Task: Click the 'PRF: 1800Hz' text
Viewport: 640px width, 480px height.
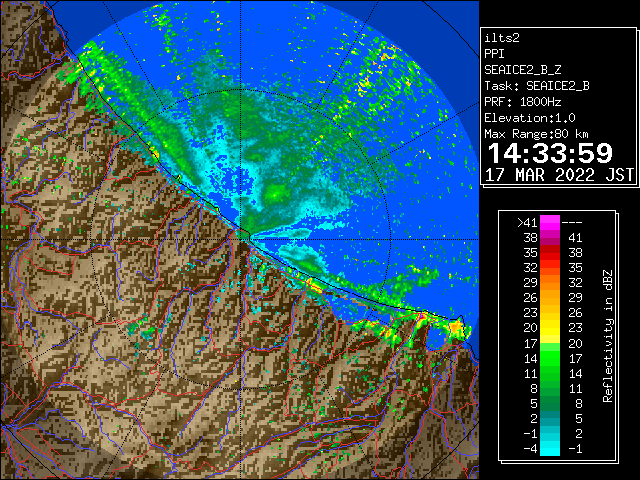Action: click(523, 102)
